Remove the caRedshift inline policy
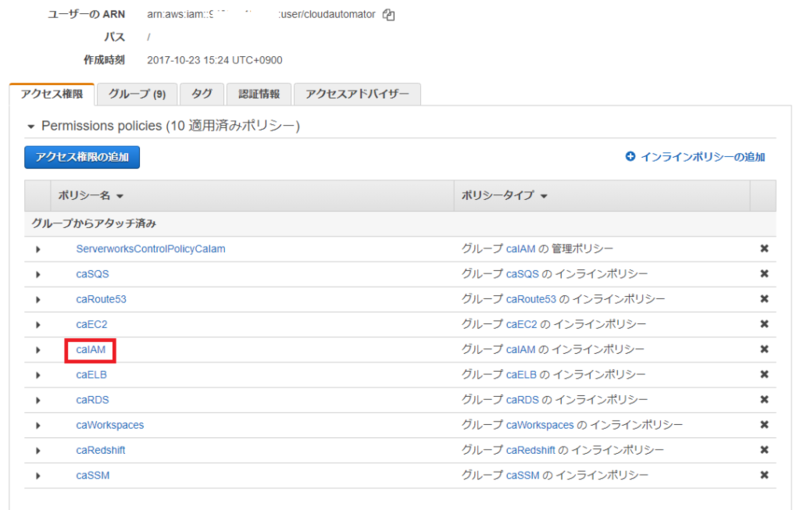 click(764, 450)
